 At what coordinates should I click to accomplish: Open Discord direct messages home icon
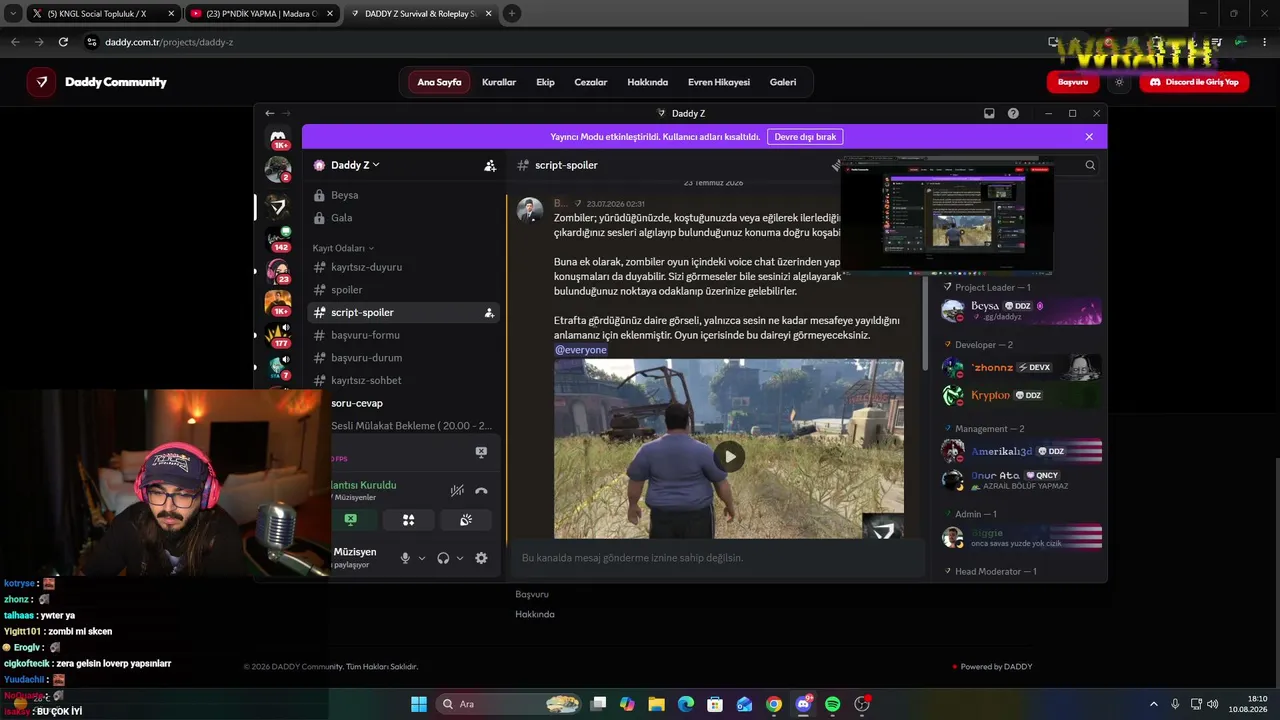point(278,137)
